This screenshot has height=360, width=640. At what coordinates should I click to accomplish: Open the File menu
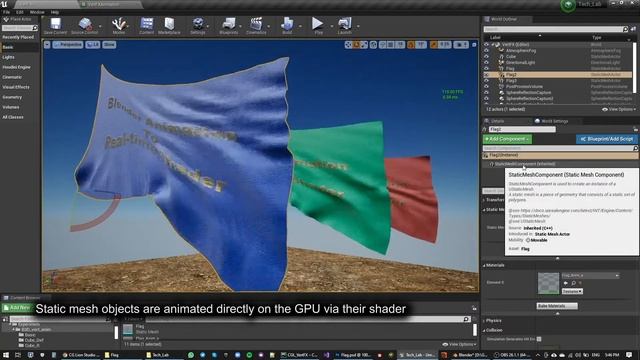coord(7,12)
